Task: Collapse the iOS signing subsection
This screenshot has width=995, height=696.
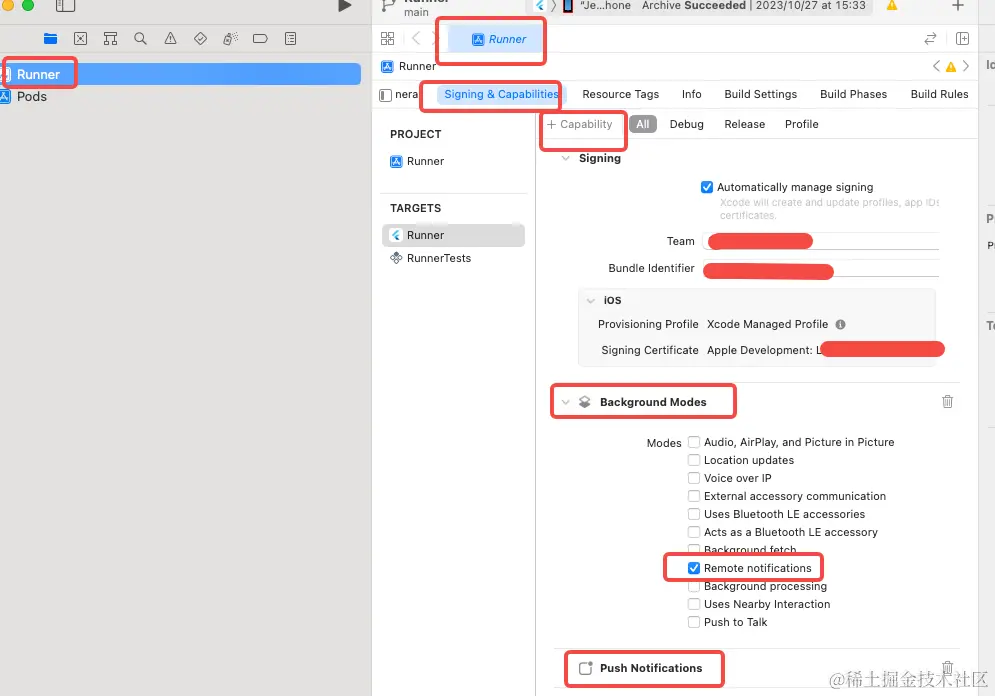Action: tap(591, 301)
